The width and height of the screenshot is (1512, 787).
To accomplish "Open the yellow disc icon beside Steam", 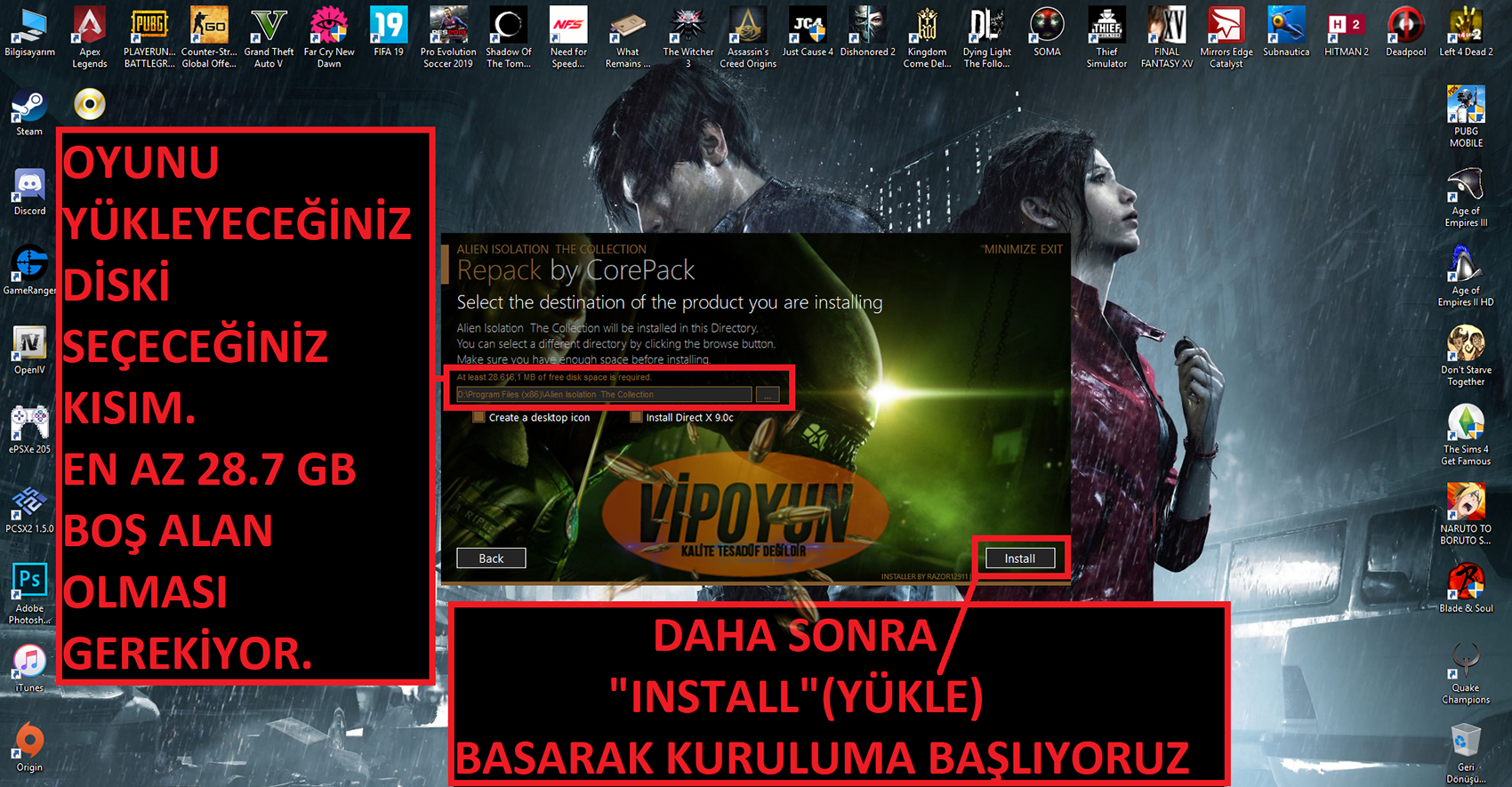I will point(89,104).
